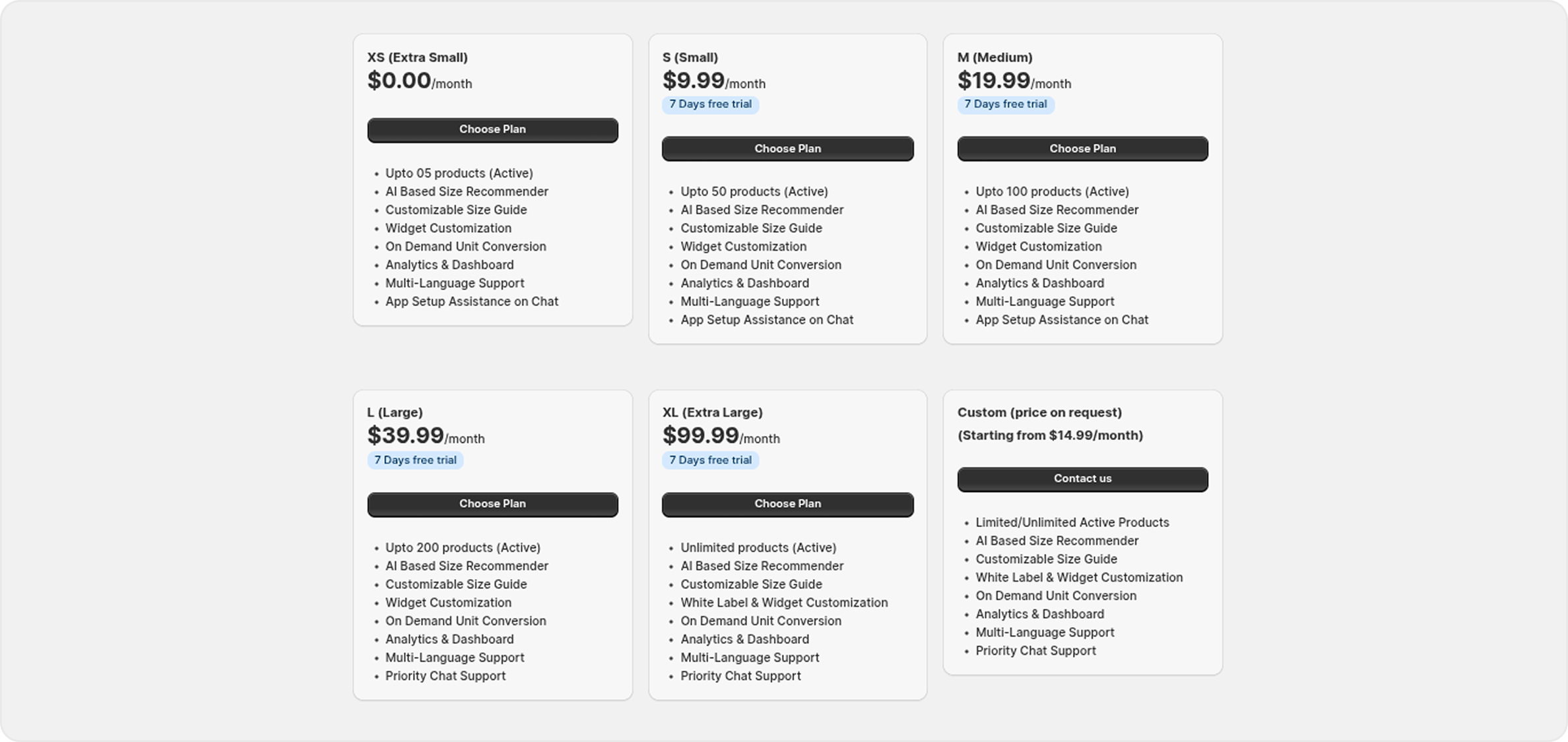This screenshot has width=1568, height=742.
Task: Click "Unlimited products (Active)" feature
Action: (758, 548)
